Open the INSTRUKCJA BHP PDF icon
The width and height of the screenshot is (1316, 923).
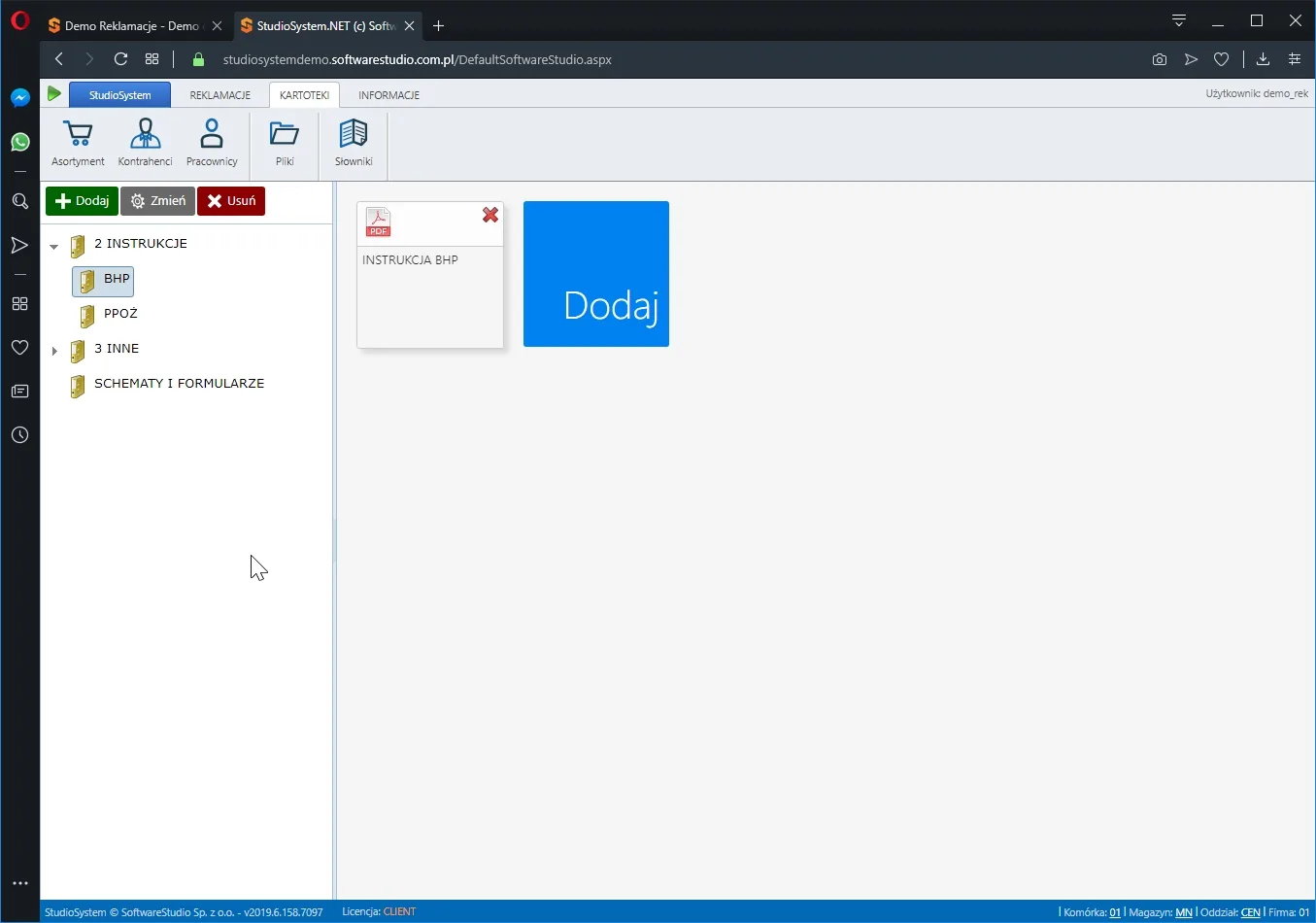point(378,222)
